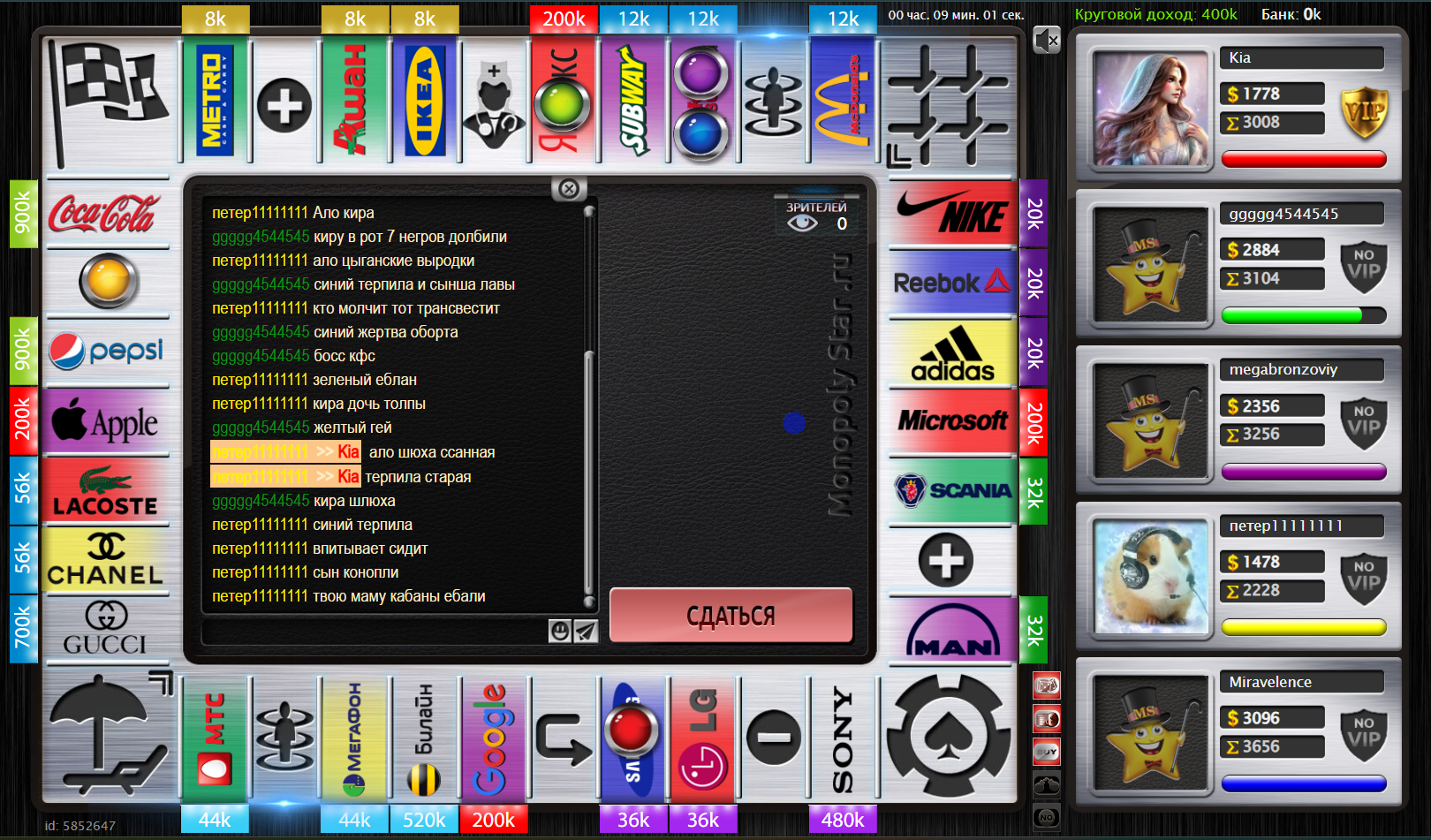Click Miravelence's blue color bar
This screenshot has height=840, width=1431.
1304,783
